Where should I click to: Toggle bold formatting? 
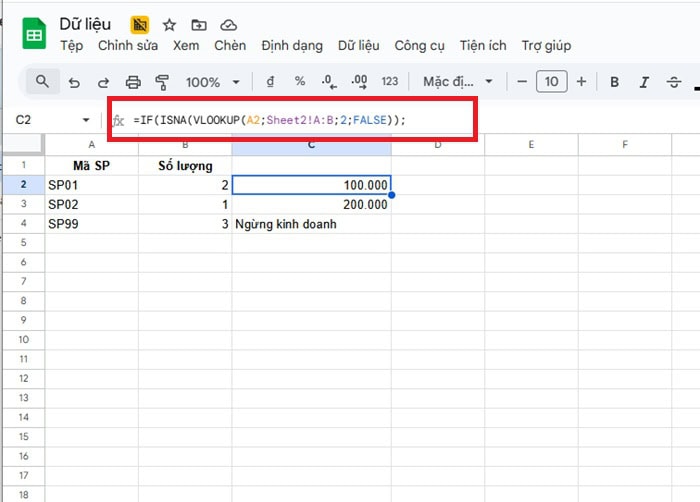coord(615,82)
